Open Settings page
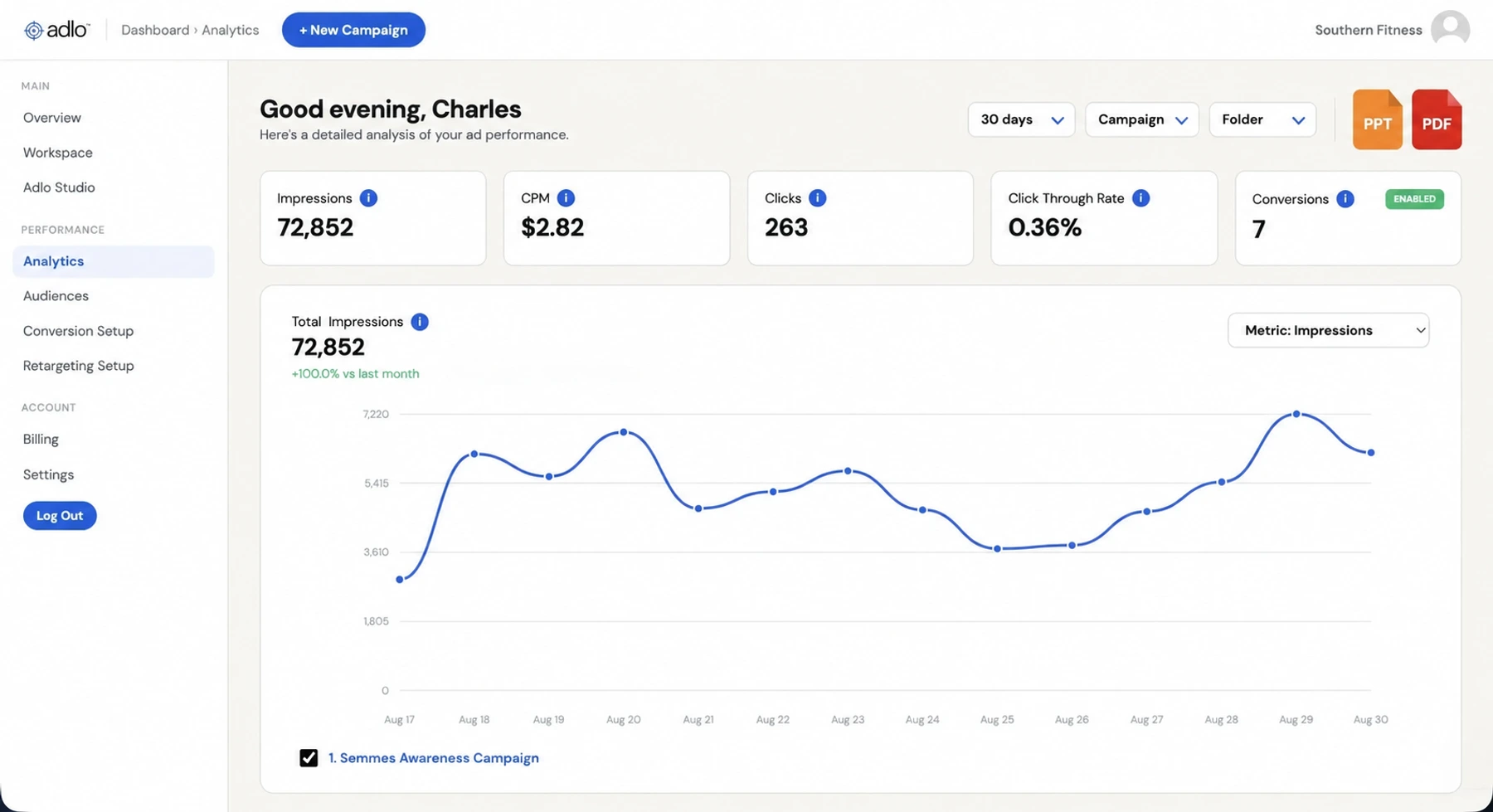The image size is (1493, 812). coord(48,474)
